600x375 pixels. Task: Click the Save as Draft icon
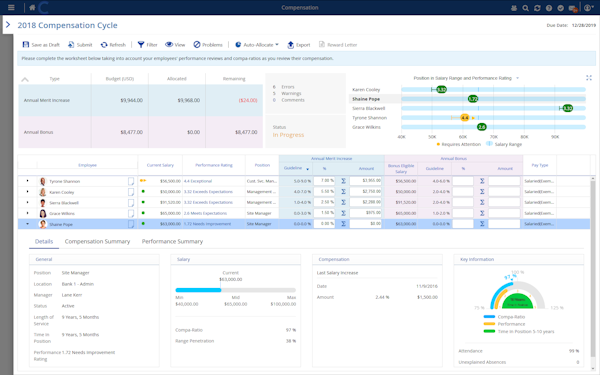click(x=26, y=45)
